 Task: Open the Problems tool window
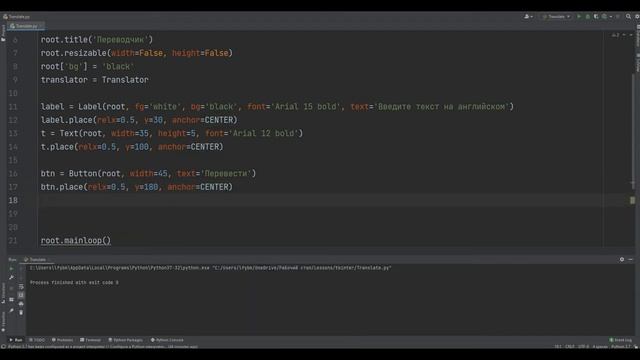(62, 340)
